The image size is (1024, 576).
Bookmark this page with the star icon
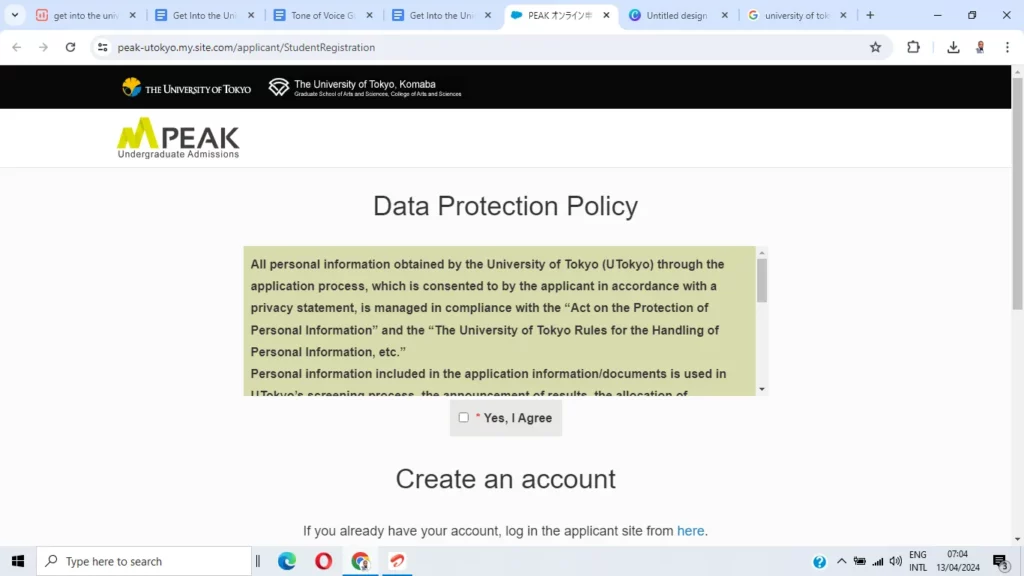(875, 47)
